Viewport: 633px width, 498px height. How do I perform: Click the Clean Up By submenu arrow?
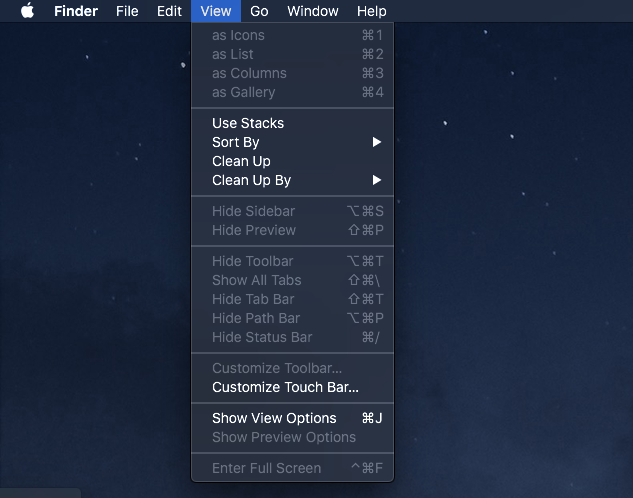(x=377, y=180)
